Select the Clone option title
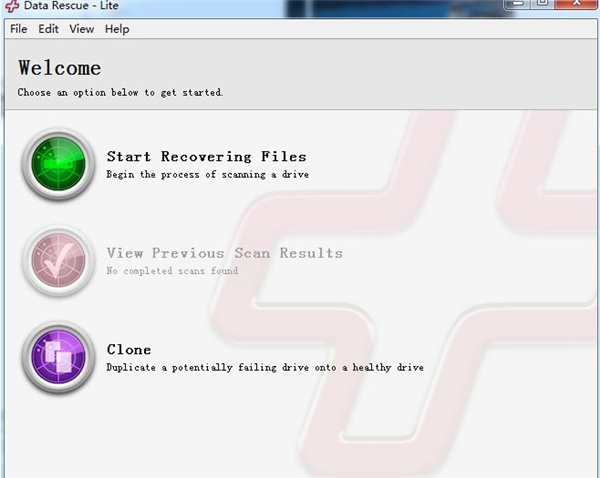Viewport: 600px width, 478px height. (129, 349)
